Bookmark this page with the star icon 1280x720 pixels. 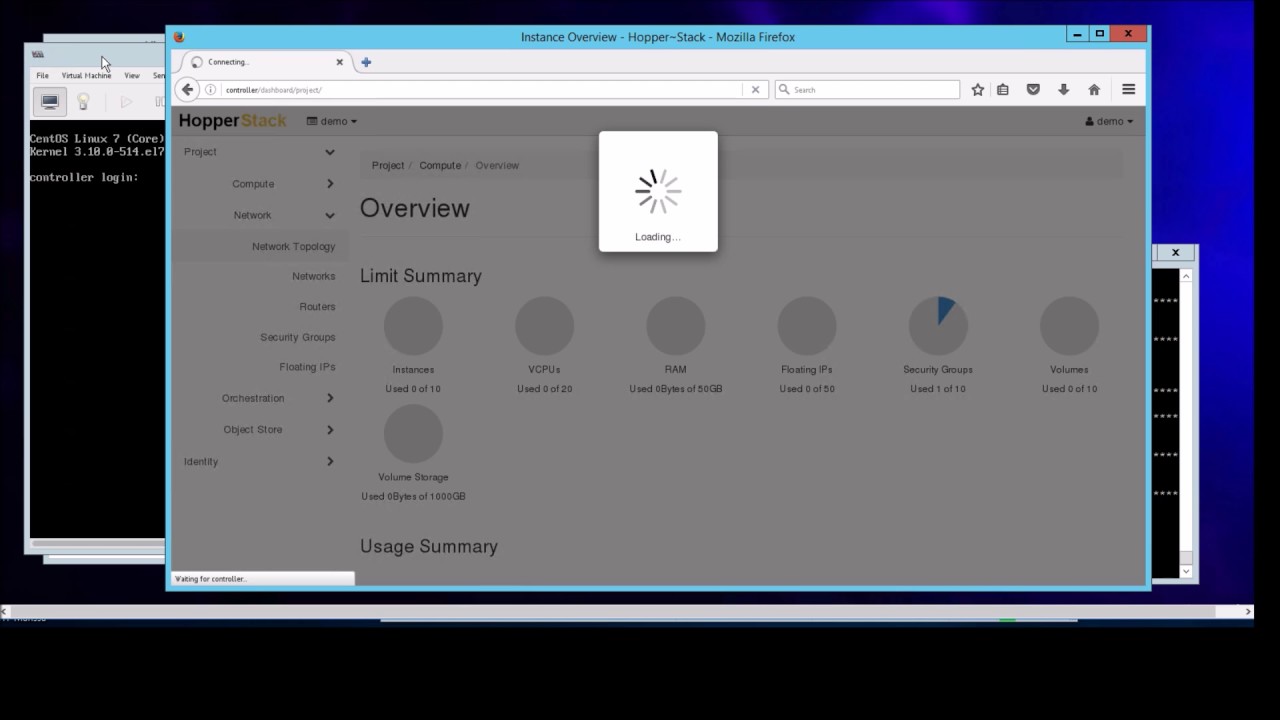click(978, 89)
